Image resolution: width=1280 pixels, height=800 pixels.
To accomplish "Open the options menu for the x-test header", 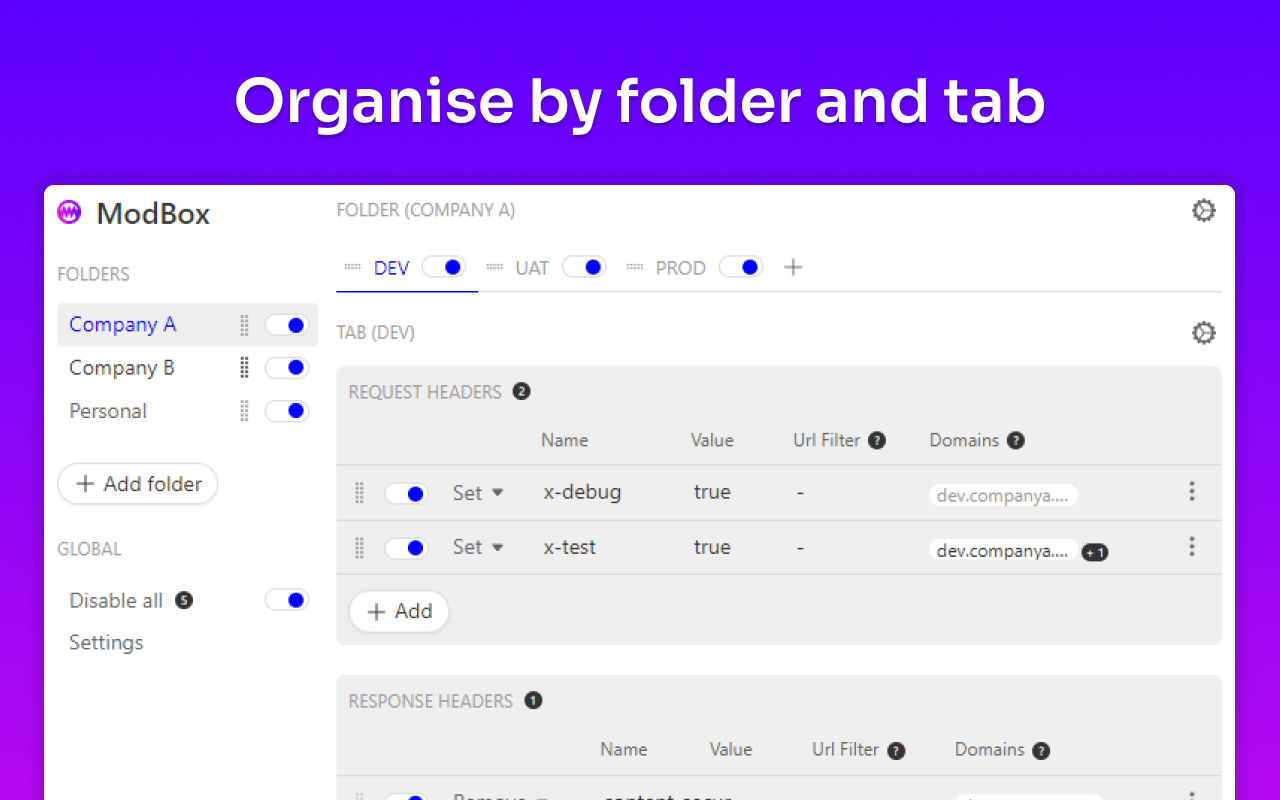I will pyautogui.click(x=1191, y=547).
